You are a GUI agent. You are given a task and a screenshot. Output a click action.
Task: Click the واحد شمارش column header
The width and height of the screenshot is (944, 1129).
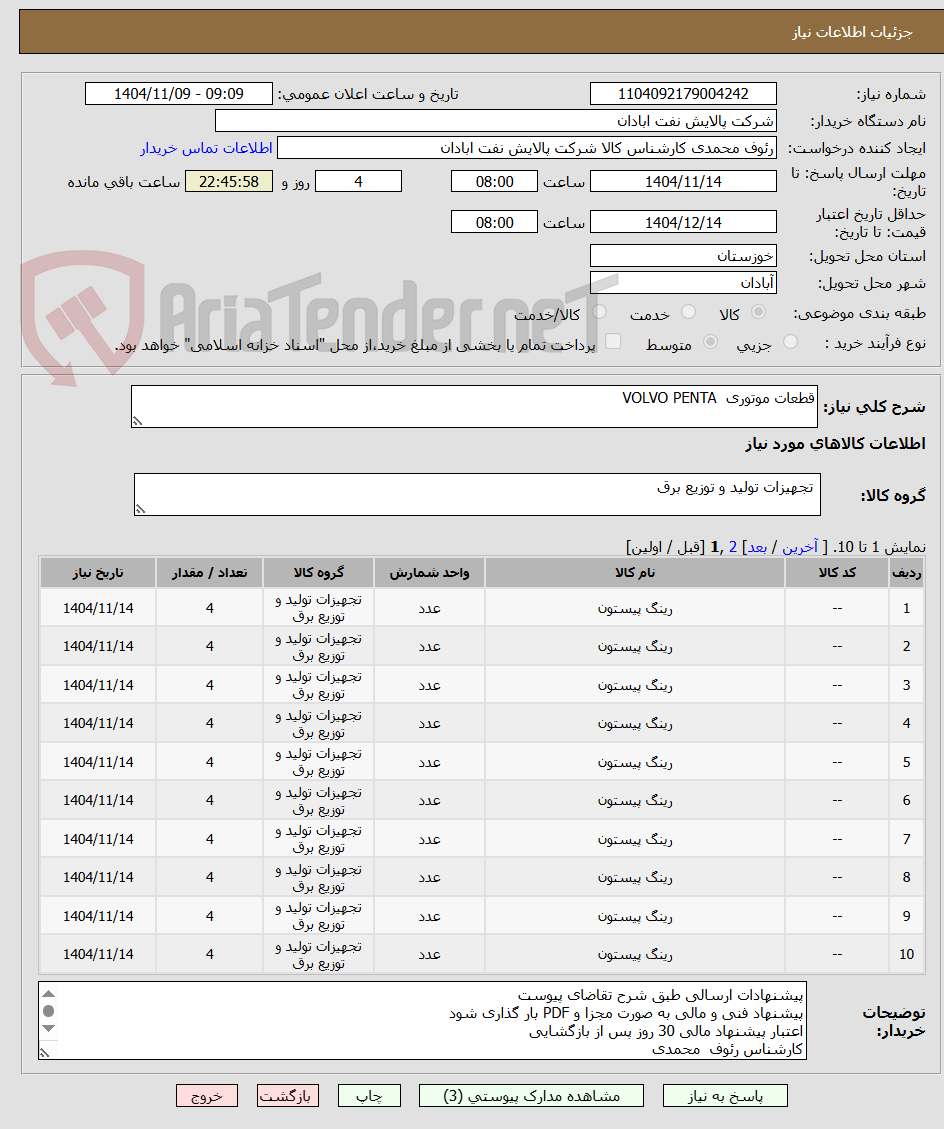pos(429,572)
